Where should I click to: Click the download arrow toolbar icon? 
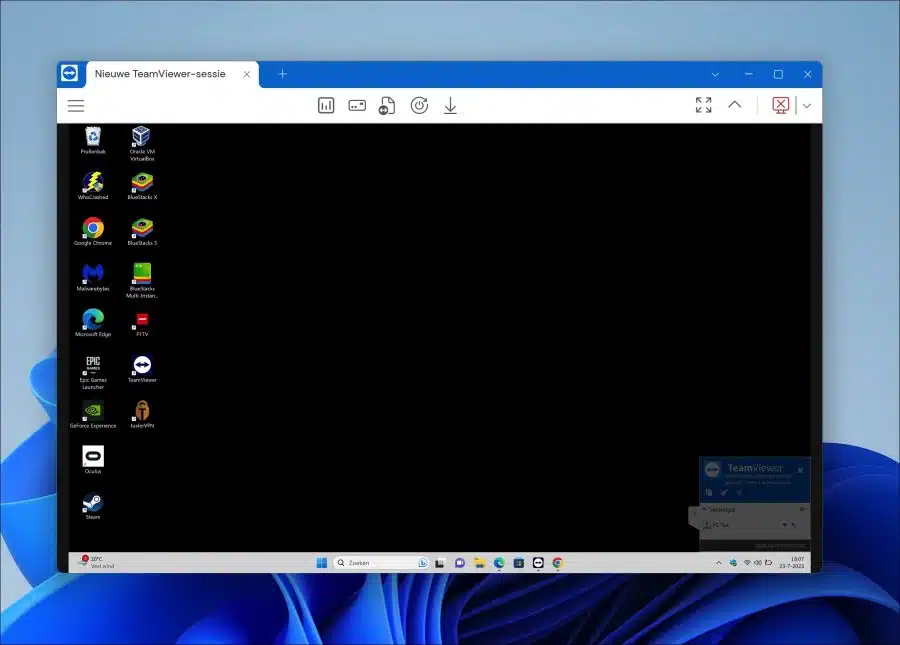tap(451, 106)
